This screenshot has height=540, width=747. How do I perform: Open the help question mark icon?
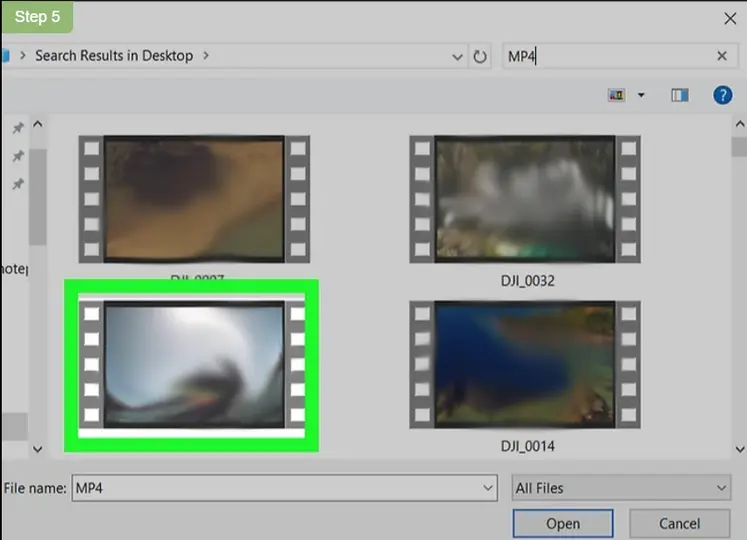pyautogui.click(x=722, y=95)
